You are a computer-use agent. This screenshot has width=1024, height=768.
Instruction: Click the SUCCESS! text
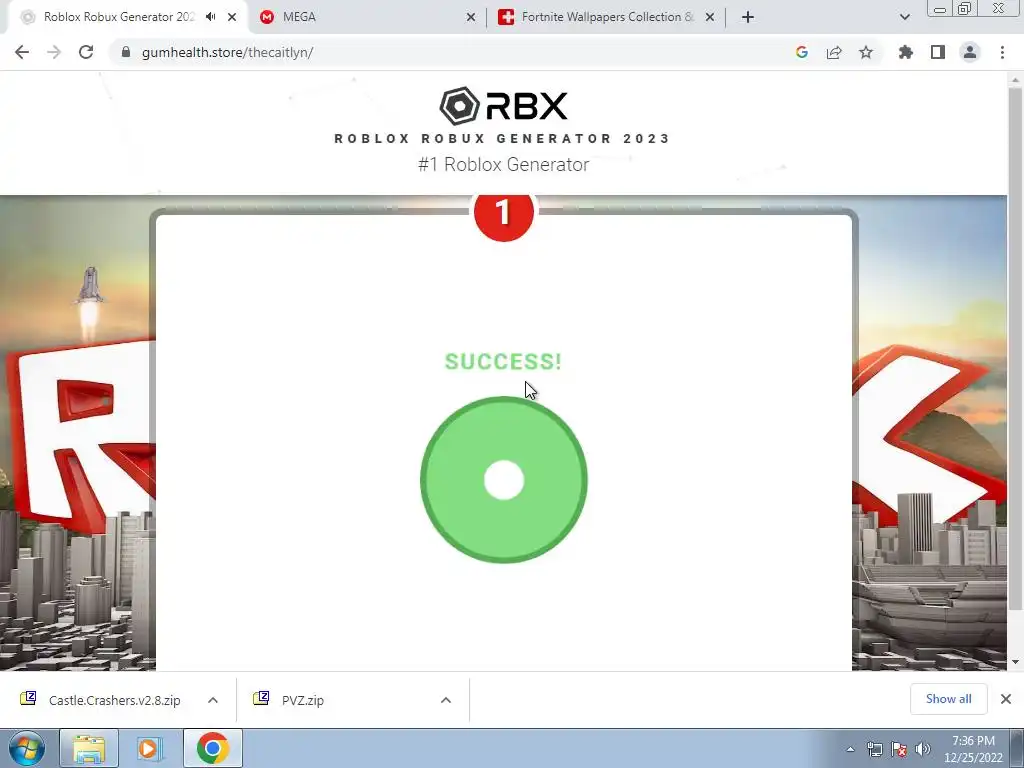click(503, 361)
